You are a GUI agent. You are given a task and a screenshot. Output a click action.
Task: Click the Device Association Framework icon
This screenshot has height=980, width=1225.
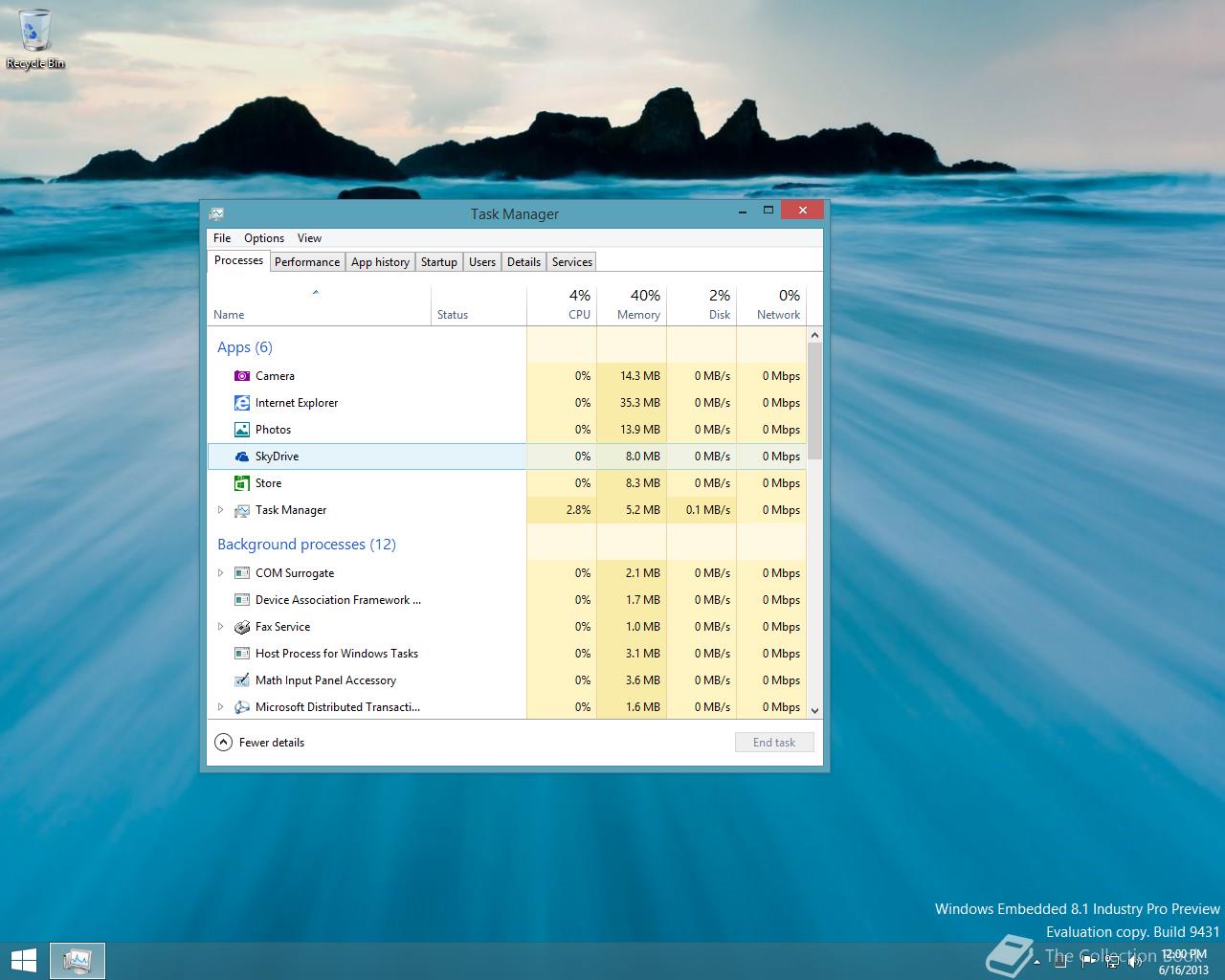(242, 600)
